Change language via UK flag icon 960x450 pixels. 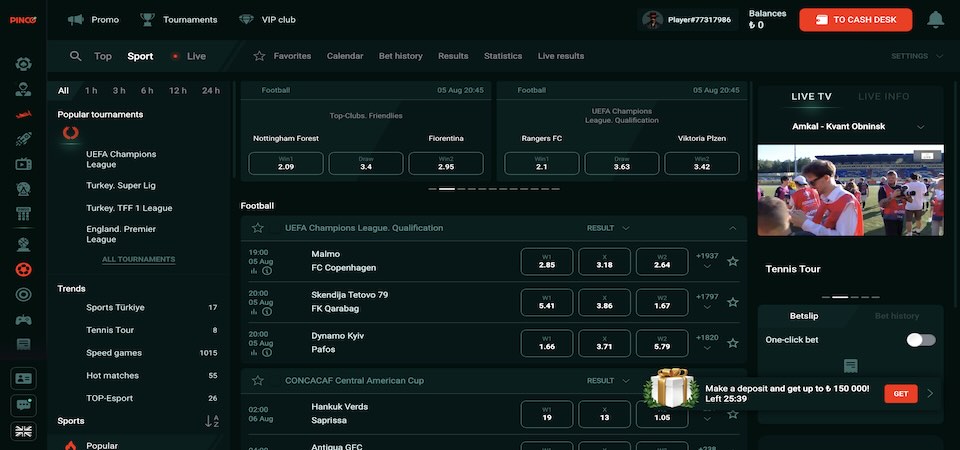(x=23, y=431)
